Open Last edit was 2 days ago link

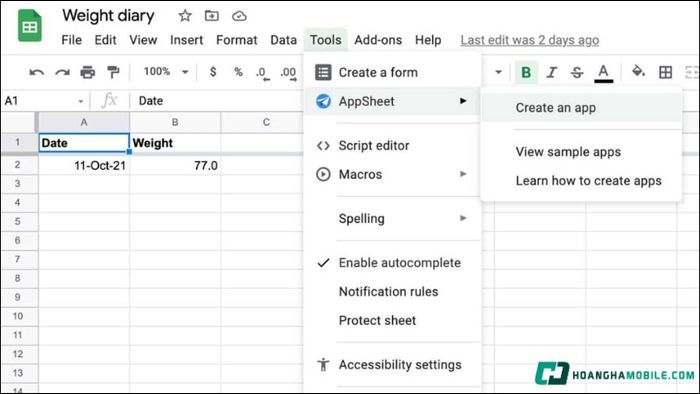click(529, 40)
